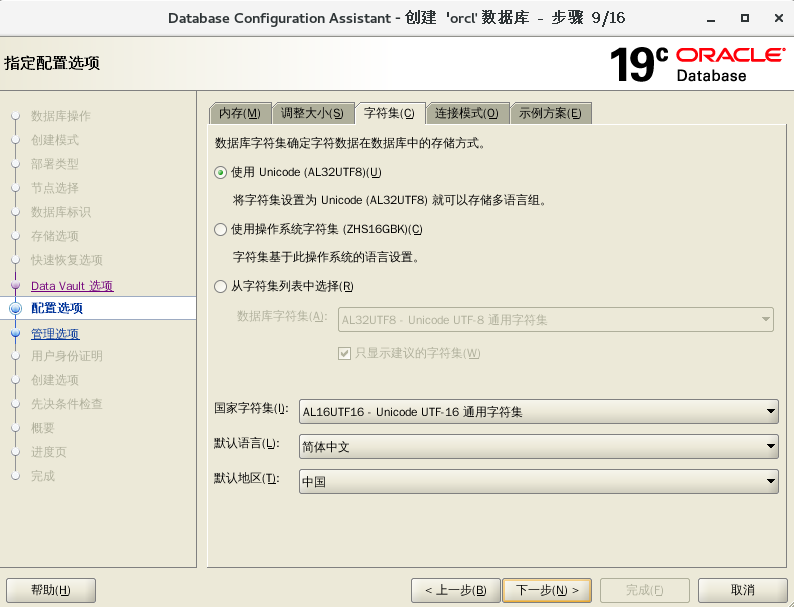Expand the 默认语言 dropdown list
The height and width of the screenshot is (607, 794).
(538, 447)
